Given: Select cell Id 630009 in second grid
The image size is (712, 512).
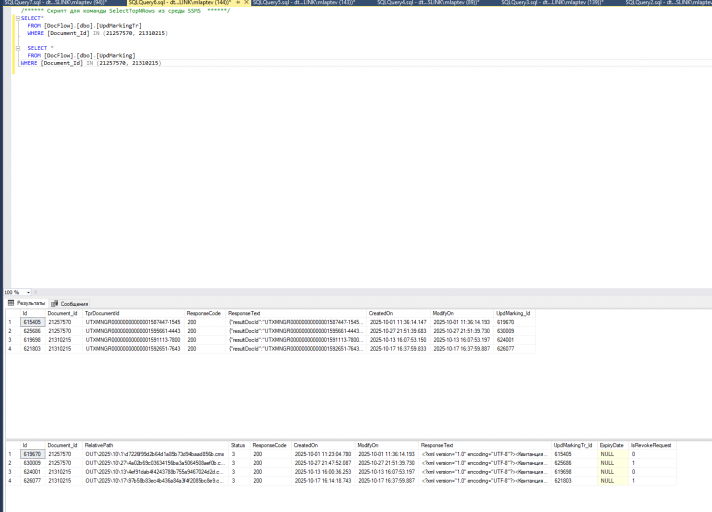Looking at the screenshot, I should pos(33,463).
